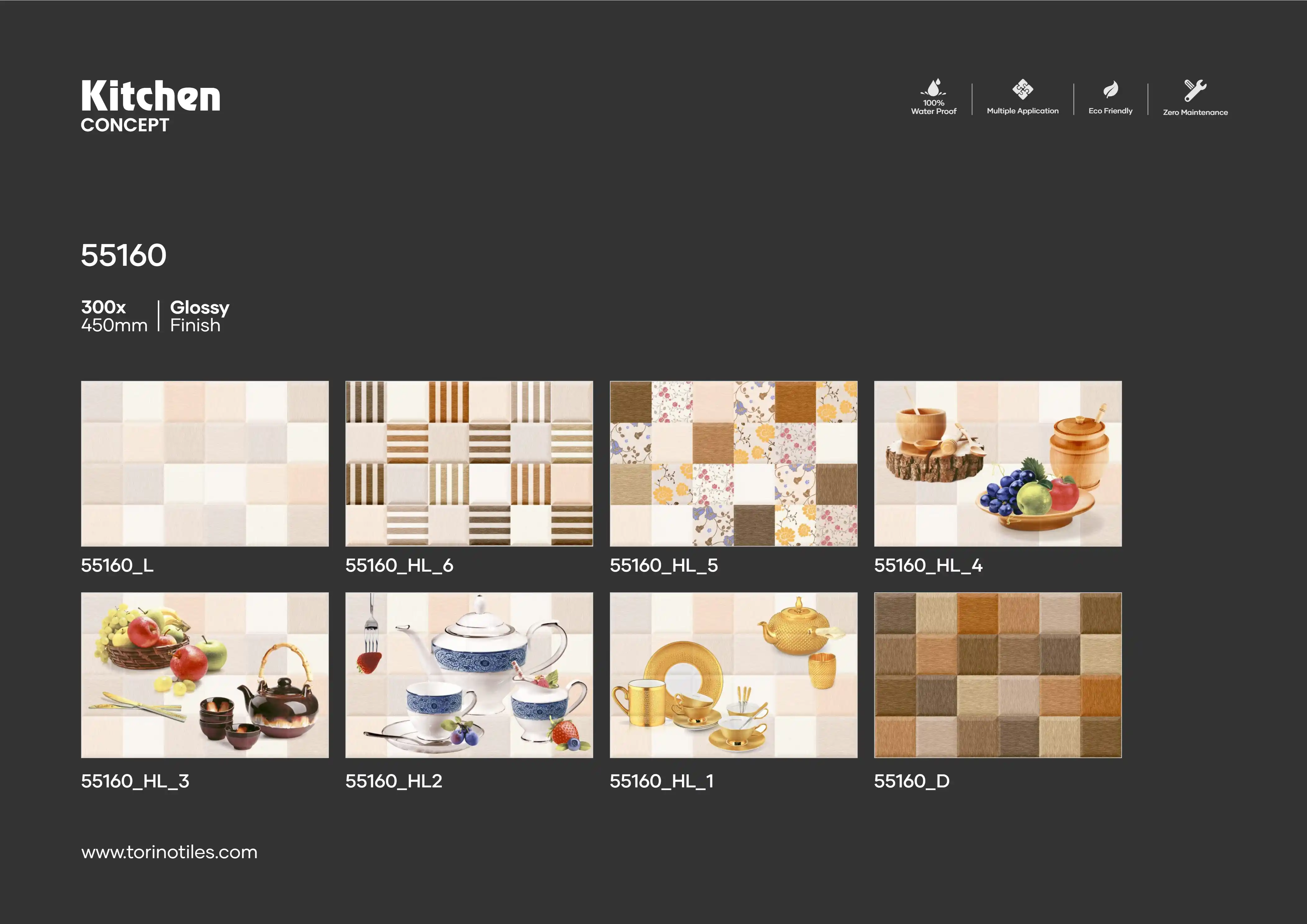Image resolution: width=1307 pixels, height=924 pixels.
Task: Click the CONCEPT subtitle text
Action: (125, 125)
